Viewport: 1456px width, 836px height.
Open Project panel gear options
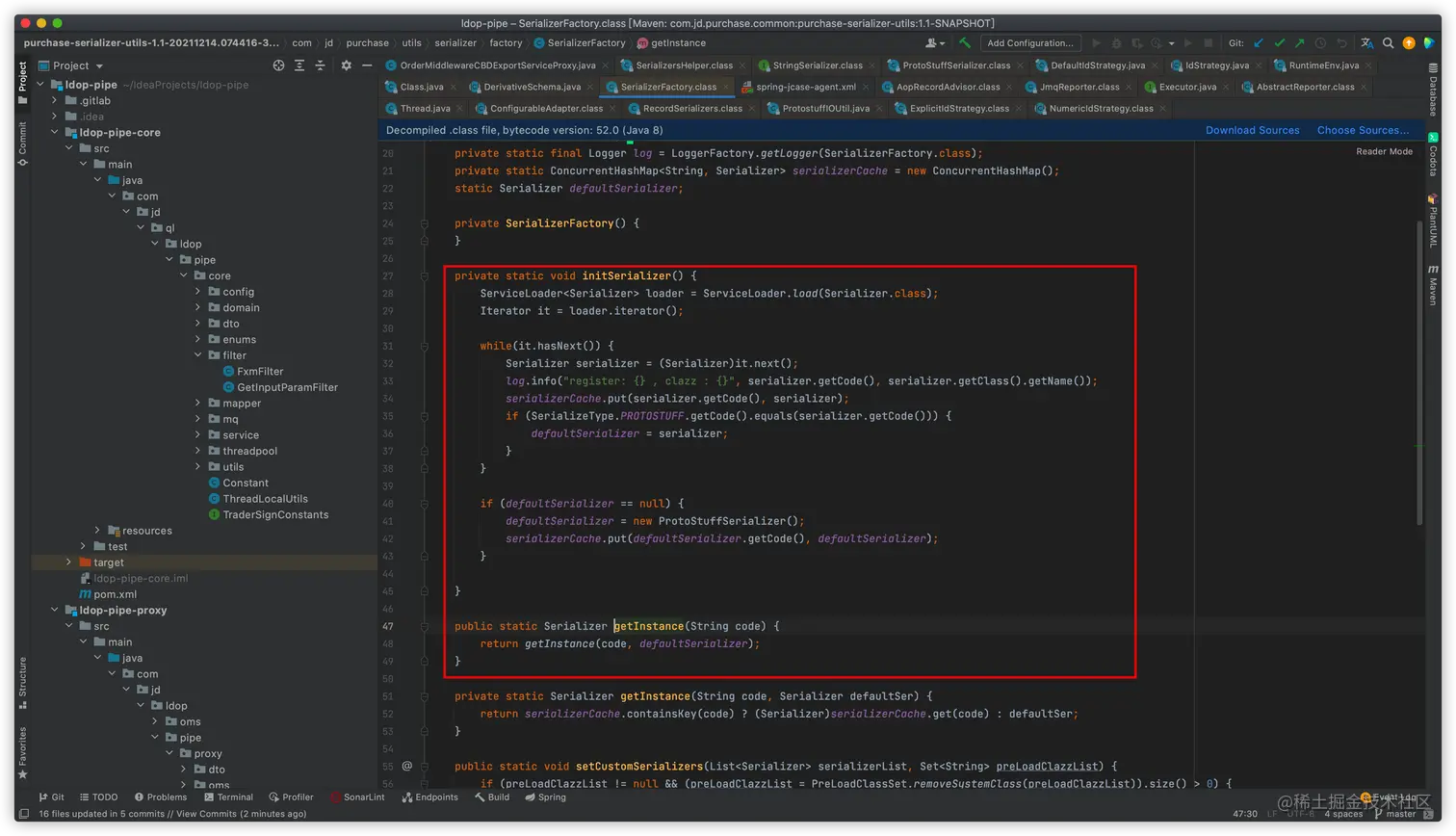click(x=347, y=65)
